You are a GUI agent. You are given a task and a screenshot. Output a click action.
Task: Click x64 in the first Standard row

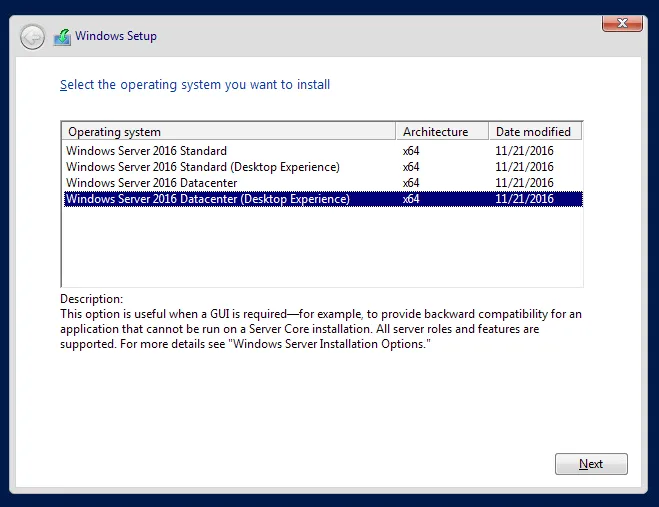(411, 151)
